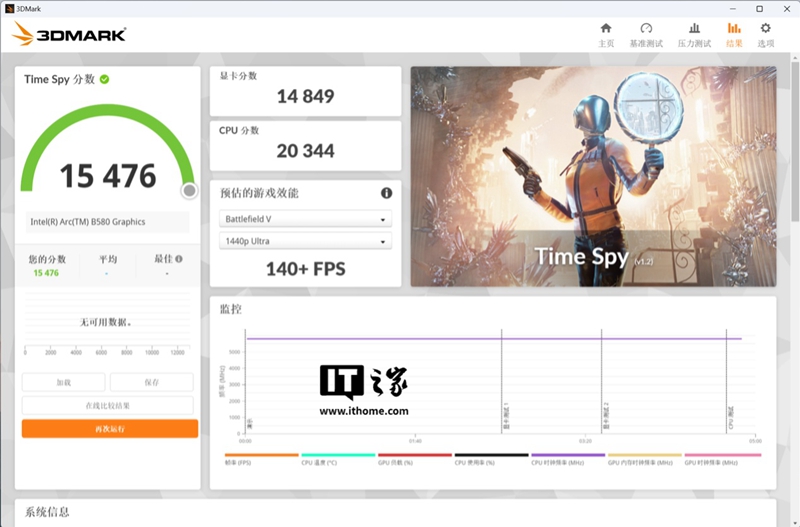
Task: Toggle the GPU 负载 red legend
Action: click(x=415, y=459)
